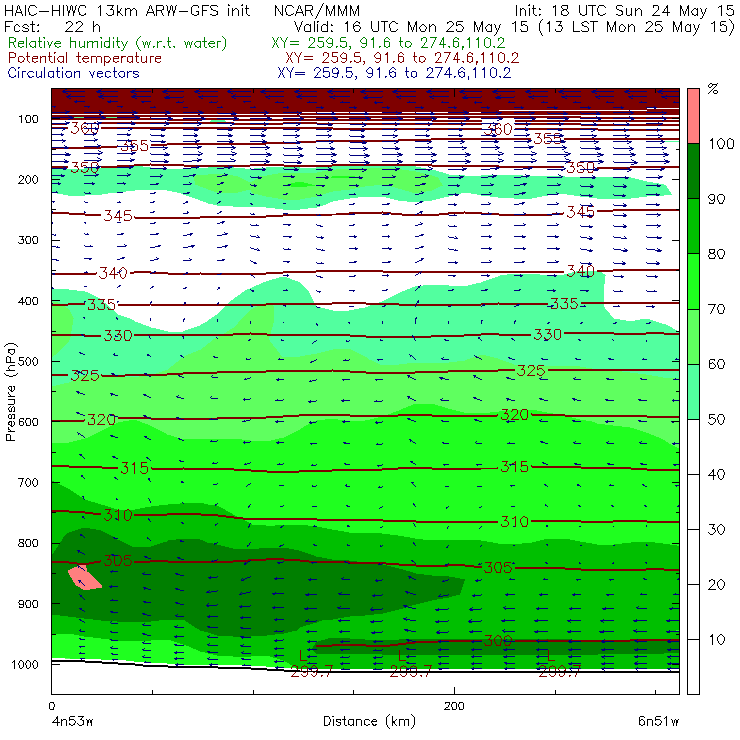Click the 70–80% bright green colorbar segment
Screen dimensions: 740x740
tap(693, 281)
